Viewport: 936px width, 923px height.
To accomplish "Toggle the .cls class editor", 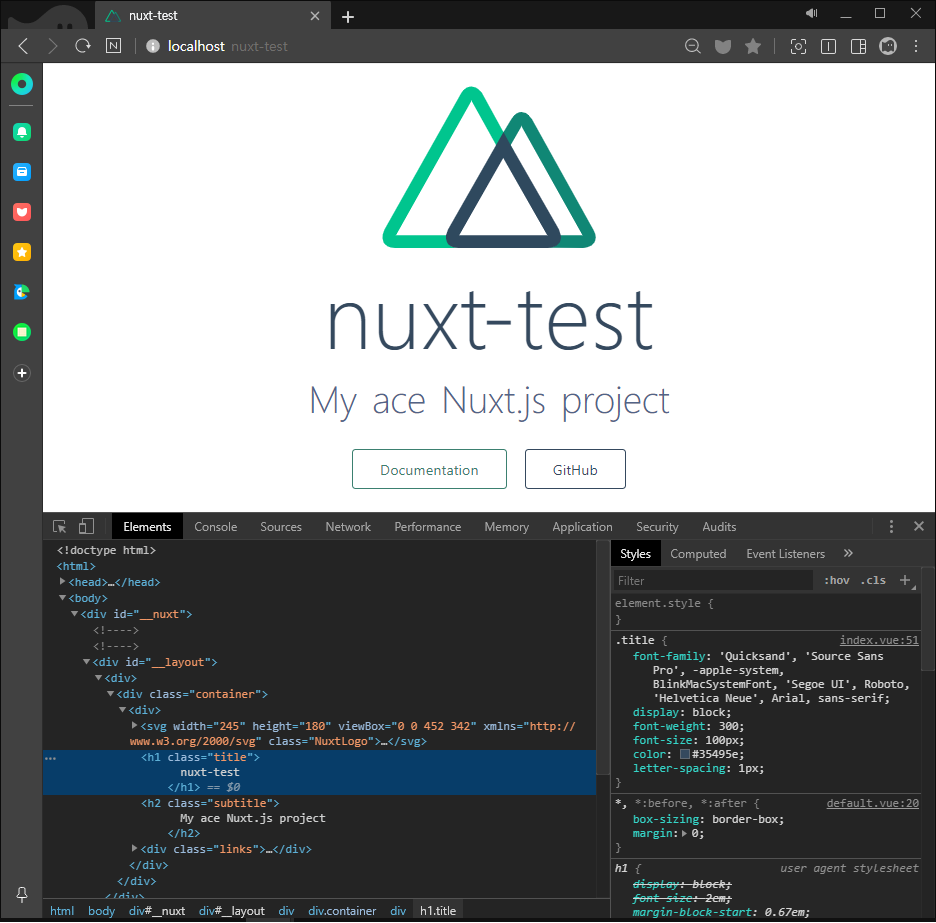I will tap(873, 580).
